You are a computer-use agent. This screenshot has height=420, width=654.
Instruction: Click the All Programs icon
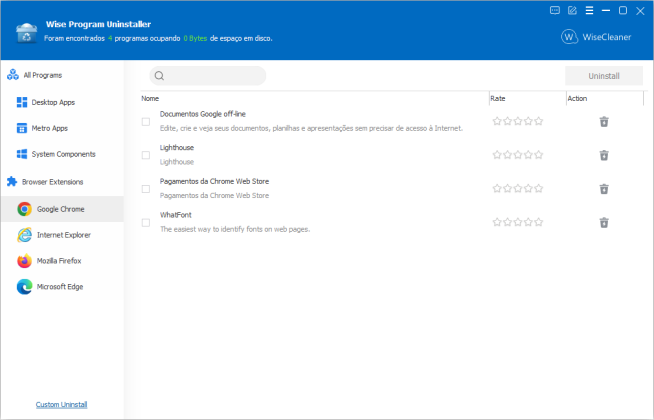(13, 75)
